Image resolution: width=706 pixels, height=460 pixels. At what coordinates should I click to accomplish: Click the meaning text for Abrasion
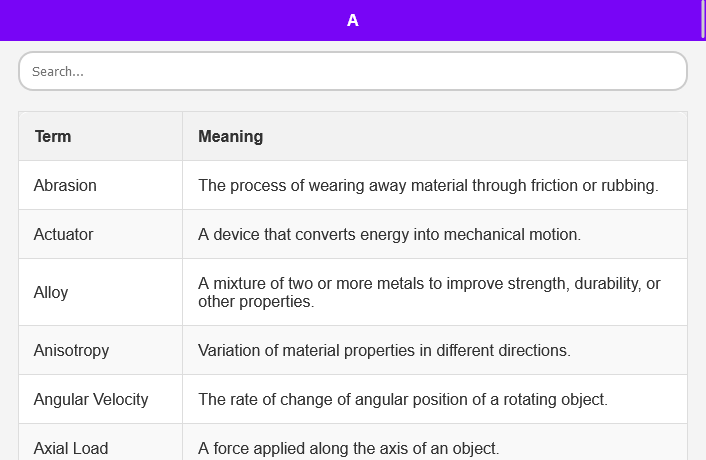pos(428,185)
